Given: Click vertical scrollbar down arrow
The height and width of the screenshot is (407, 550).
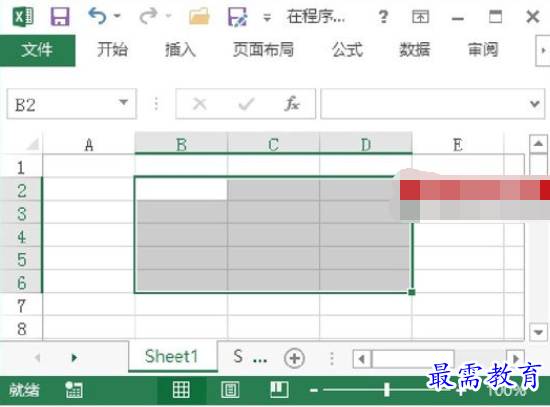Looking at the screenshot, I should point(538,331).
